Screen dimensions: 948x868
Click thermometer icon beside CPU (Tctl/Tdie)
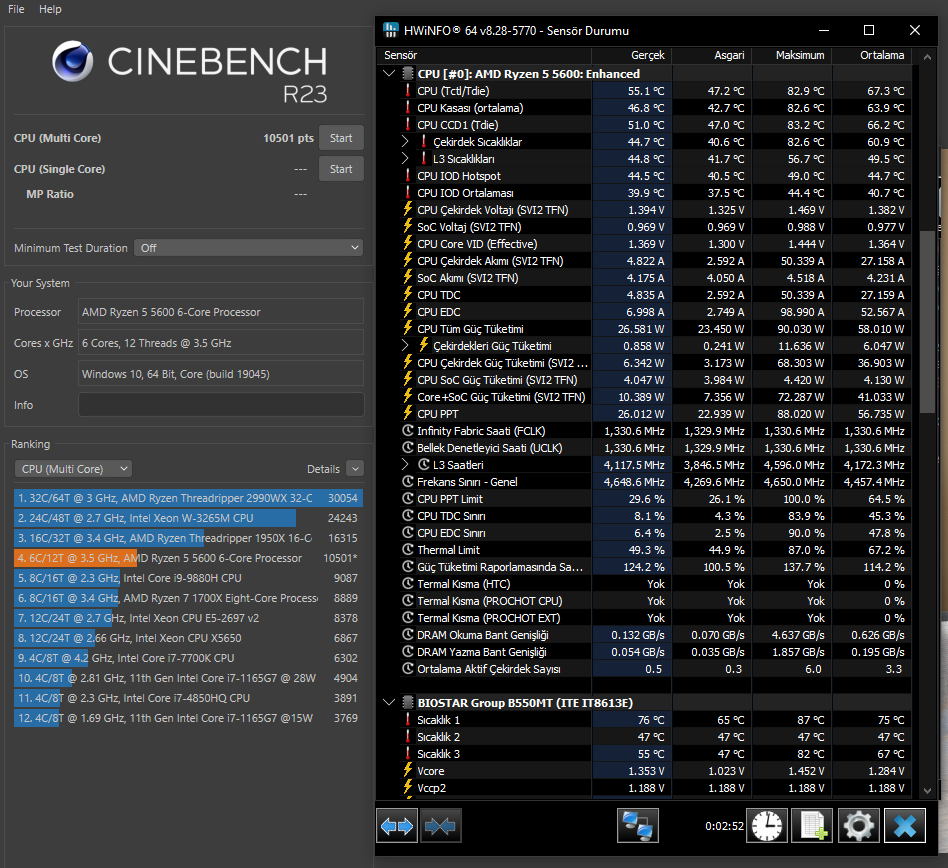[408, 91]
